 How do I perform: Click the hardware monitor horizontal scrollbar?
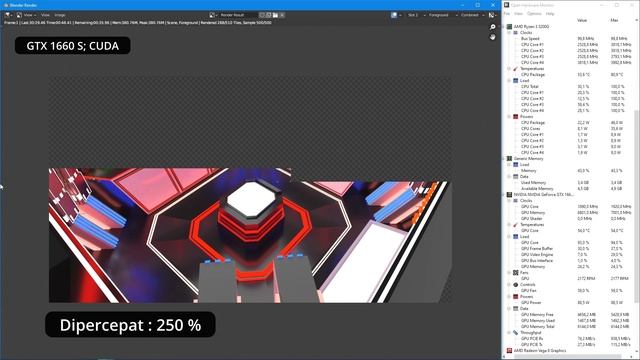tap(569, 356)
